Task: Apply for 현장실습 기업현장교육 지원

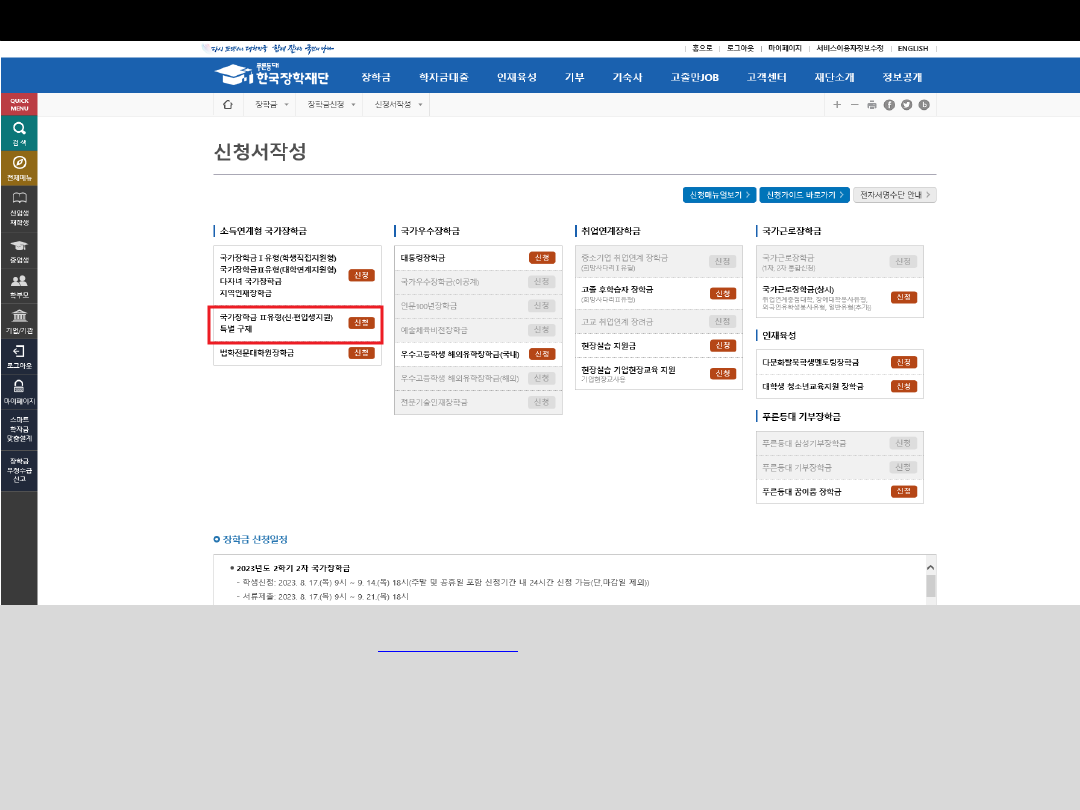Action: 723,373
